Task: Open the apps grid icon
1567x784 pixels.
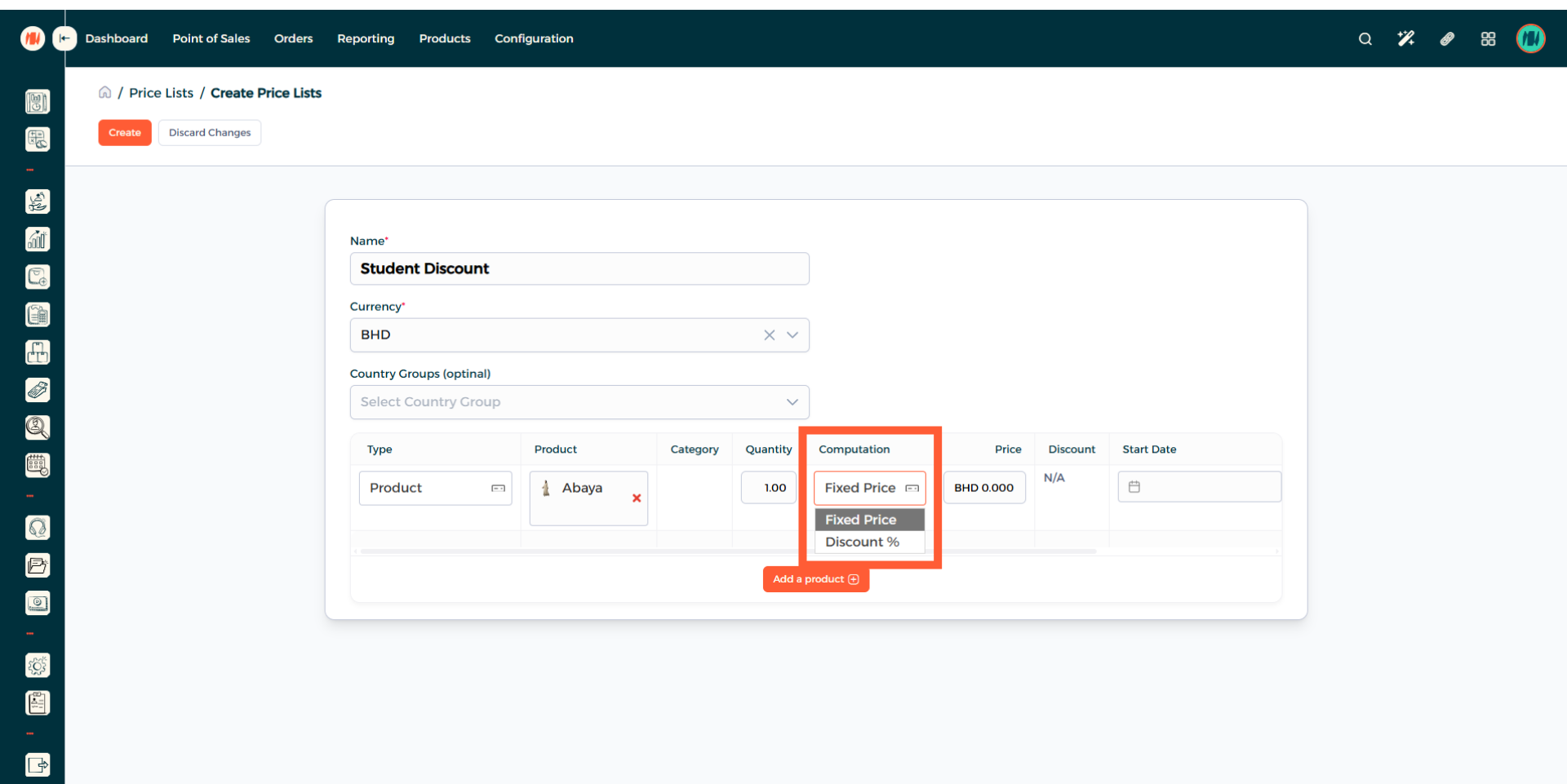Action: (x=1488, y=38)
